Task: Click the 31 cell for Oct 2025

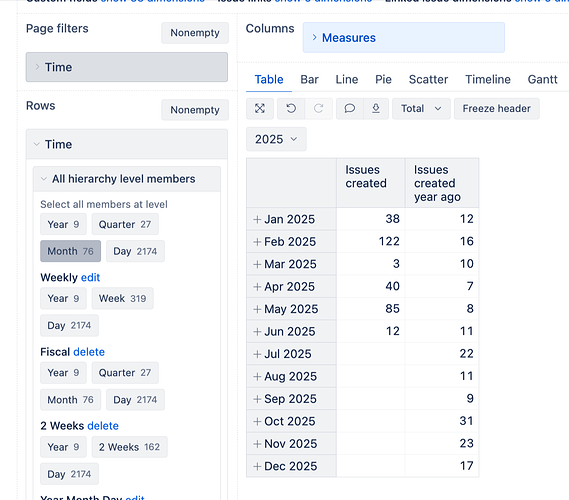Action: click(x=442, y=421)
